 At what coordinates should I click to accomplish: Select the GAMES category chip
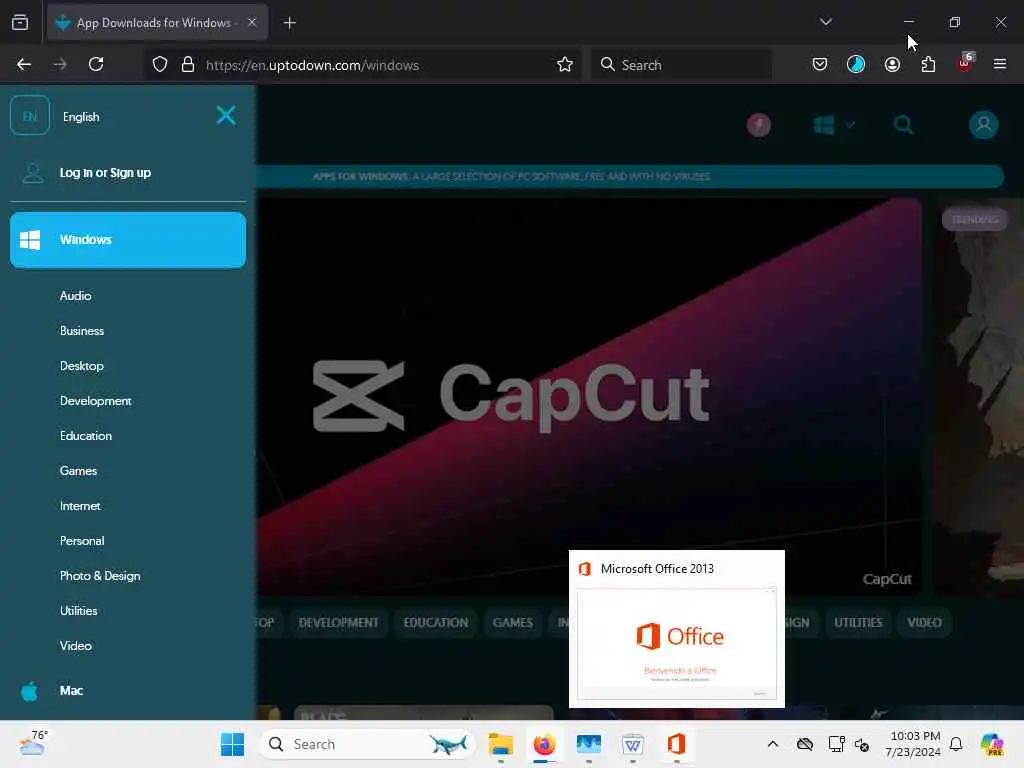point(513,622)
